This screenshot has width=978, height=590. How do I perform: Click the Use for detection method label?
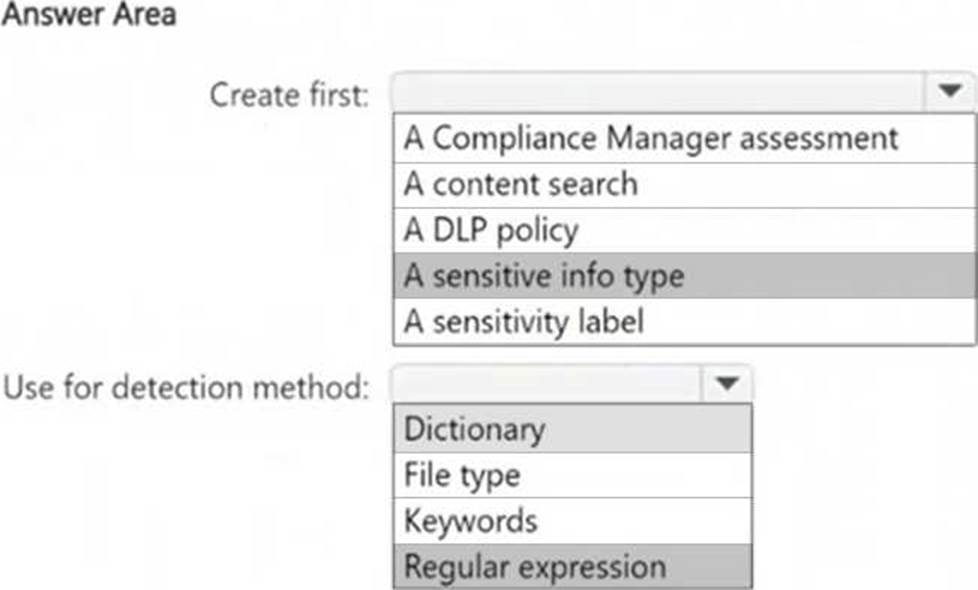[187, 386]
